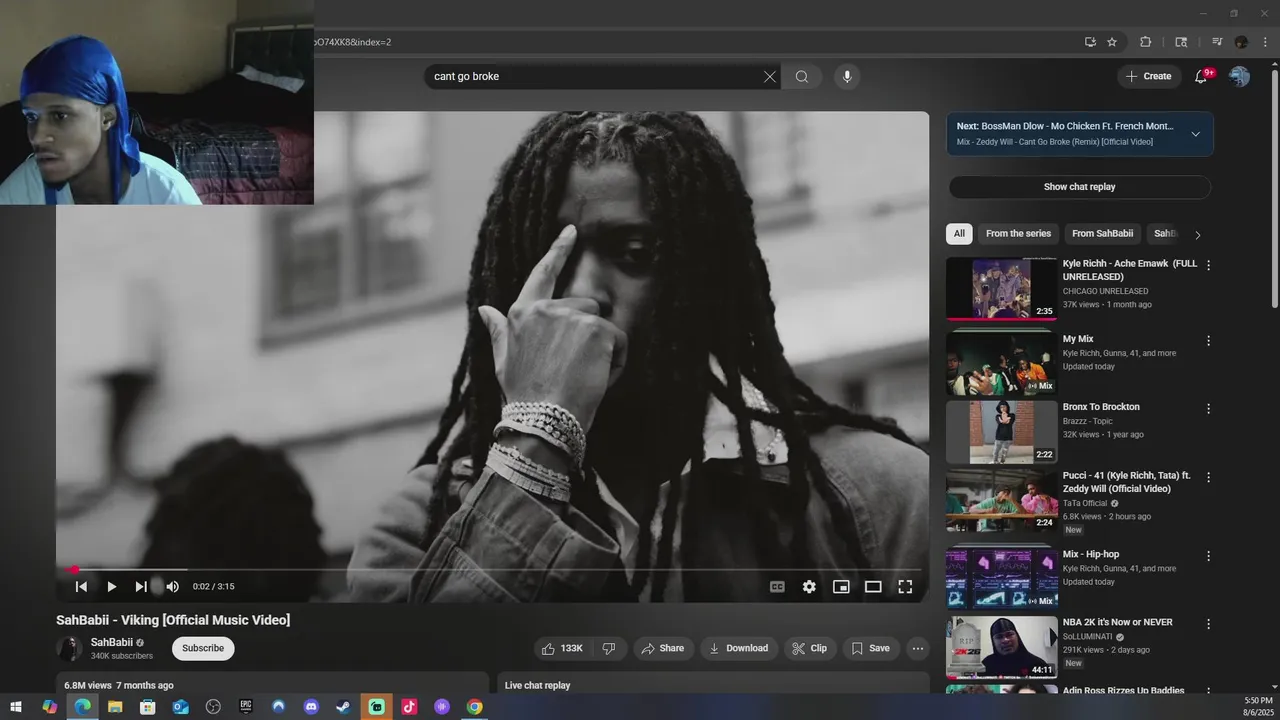Open options for Mix - Hip-hop

[x=1208, y=556]
